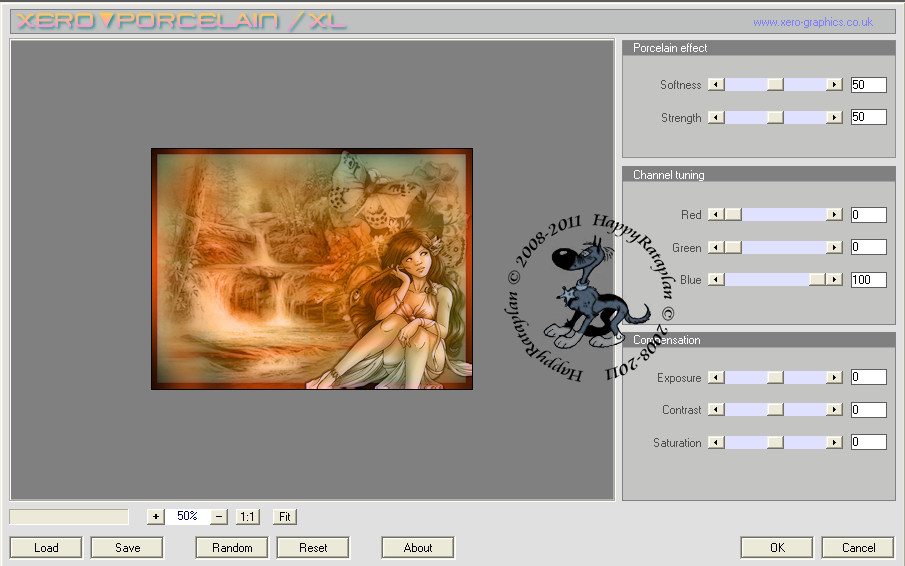Screen dimensions: 905x566
Task: Click the Contrast slider right arrow
Action: coord(834,410)
